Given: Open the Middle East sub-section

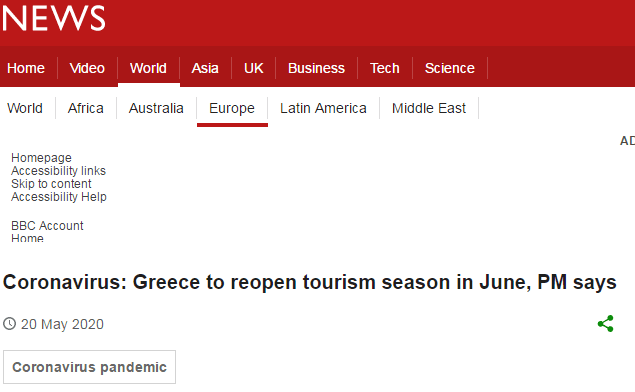Looking at the screenshot, I should pyautogui.click(x=429, y=108).
